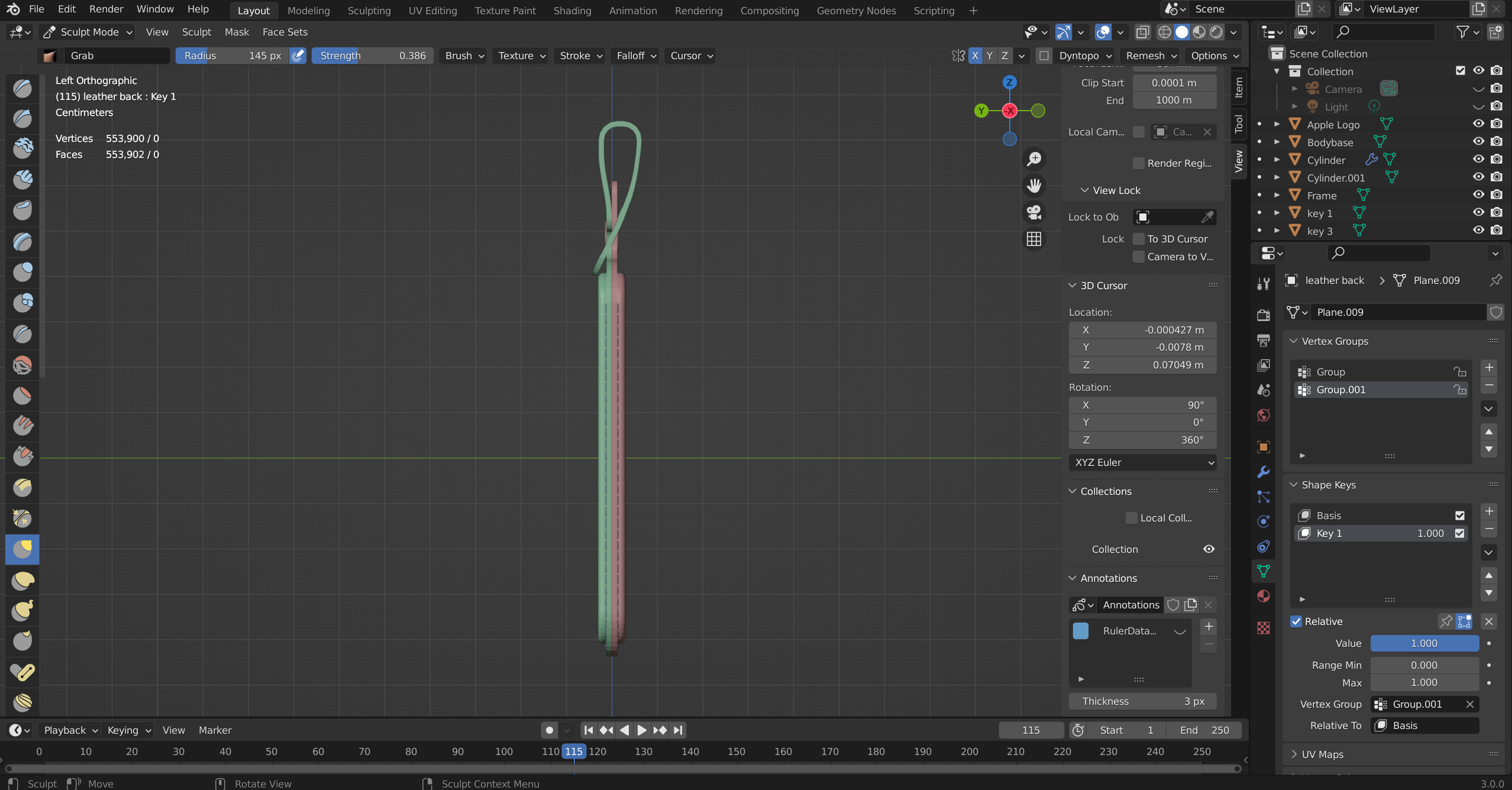Open the XYZ Euler rotation order dropdown

(x=1143, y=462)
